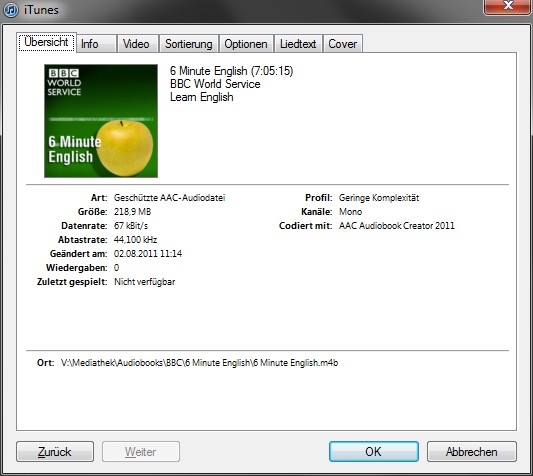
Task: Click the iTunes icon in title bar
Action: 11,10
